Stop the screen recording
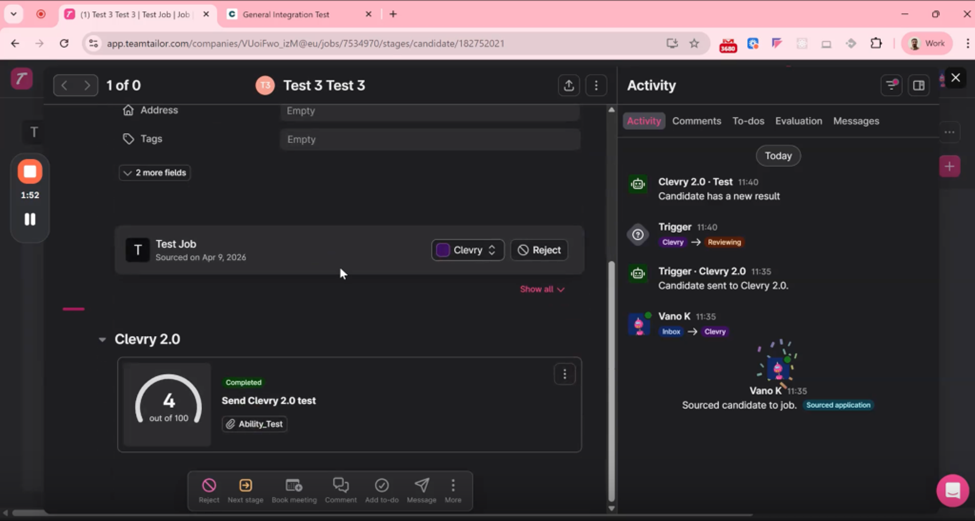Screen dimensions: 975x521 tap(30, 171)
